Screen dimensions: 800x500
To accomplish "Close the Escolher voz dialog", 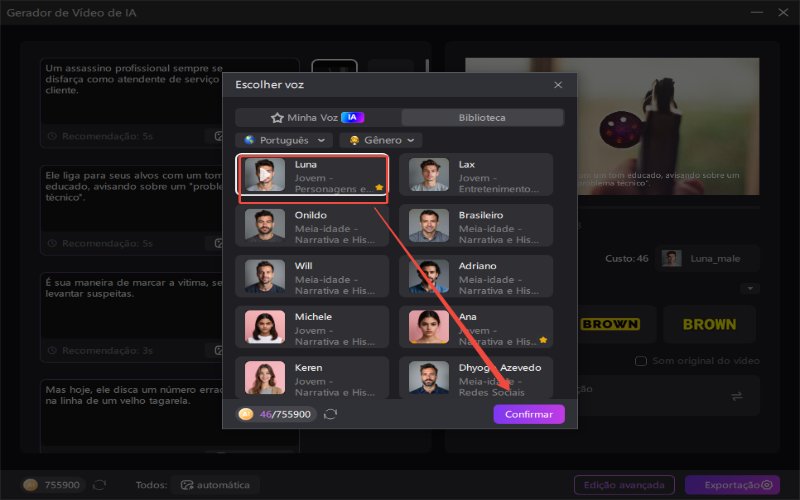I will point(558,85).
